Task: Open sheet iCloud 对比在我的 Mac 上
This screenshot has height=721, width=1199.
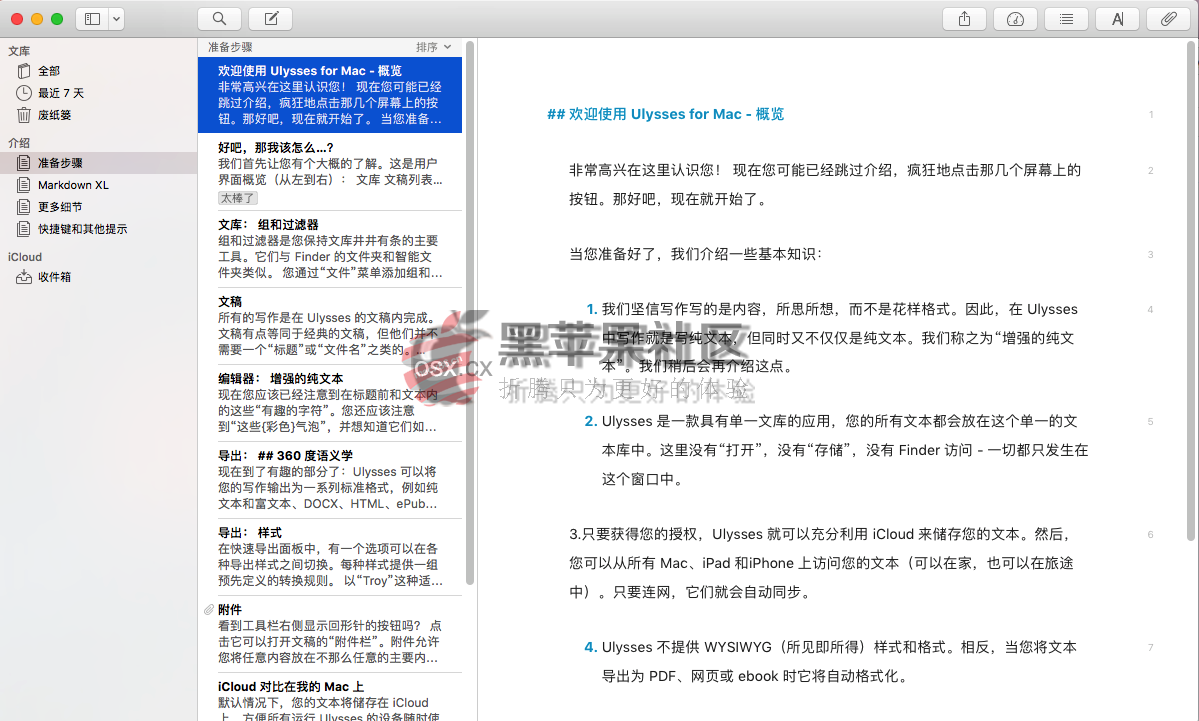Action: pyautogui.click(x=330, y=697)
